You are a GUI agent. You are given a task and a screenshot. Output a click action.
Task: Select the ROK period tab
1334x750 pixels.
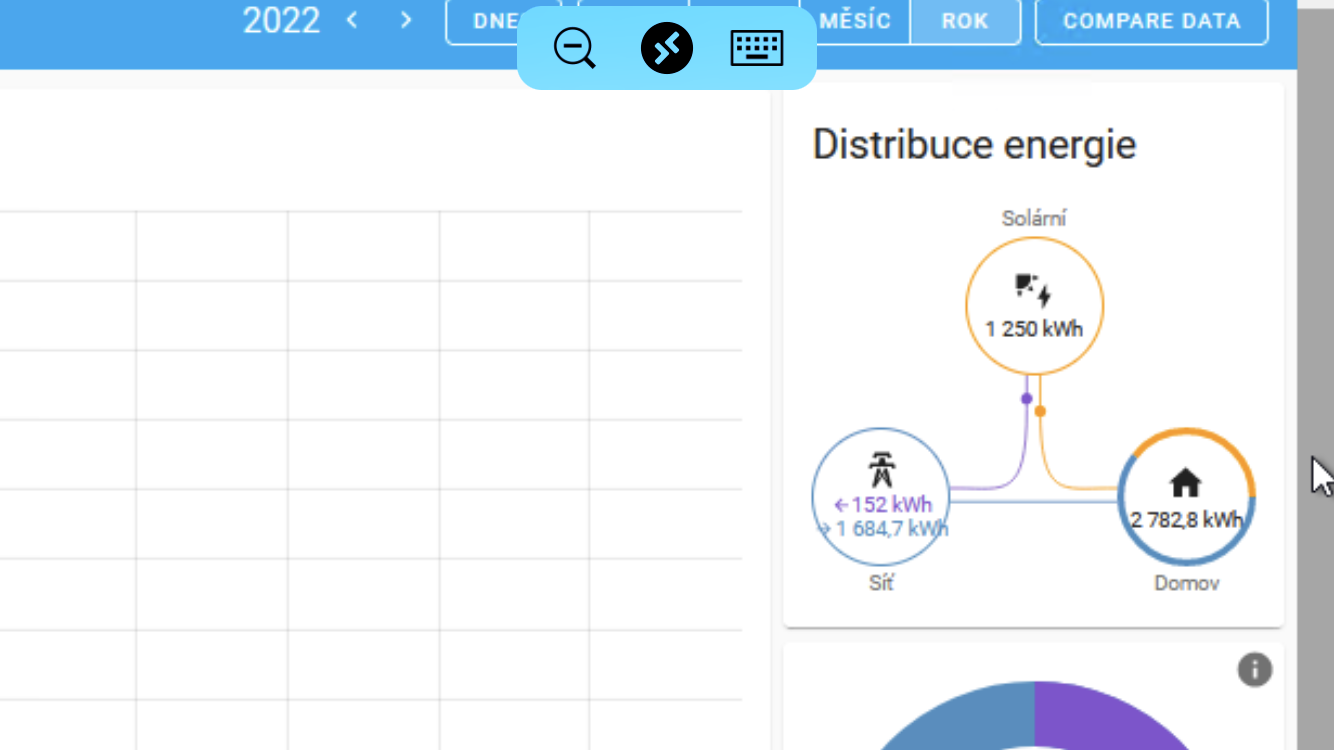coord(965,21)
